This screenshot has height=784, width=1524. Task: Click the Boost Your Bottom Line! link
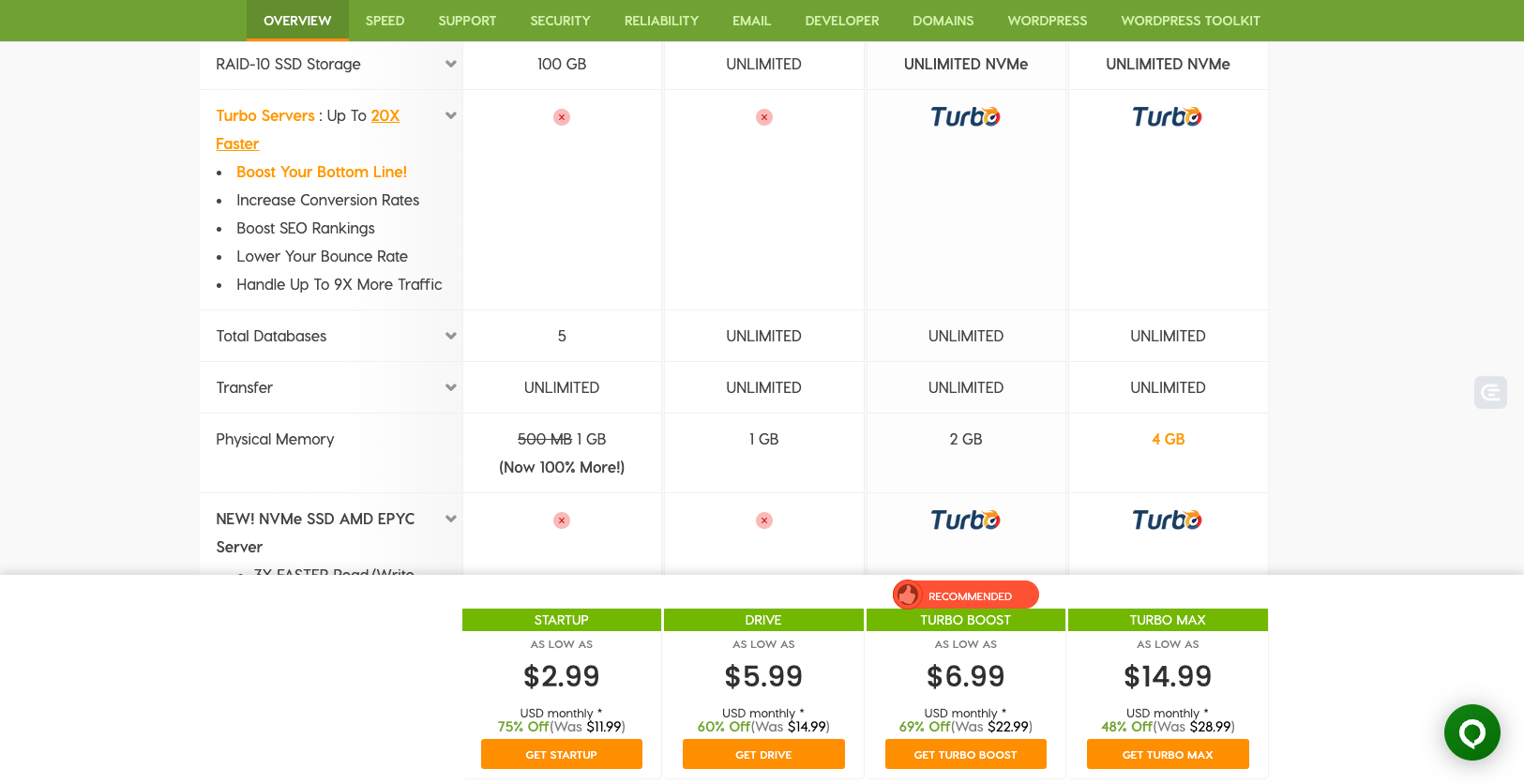[322, 172]
